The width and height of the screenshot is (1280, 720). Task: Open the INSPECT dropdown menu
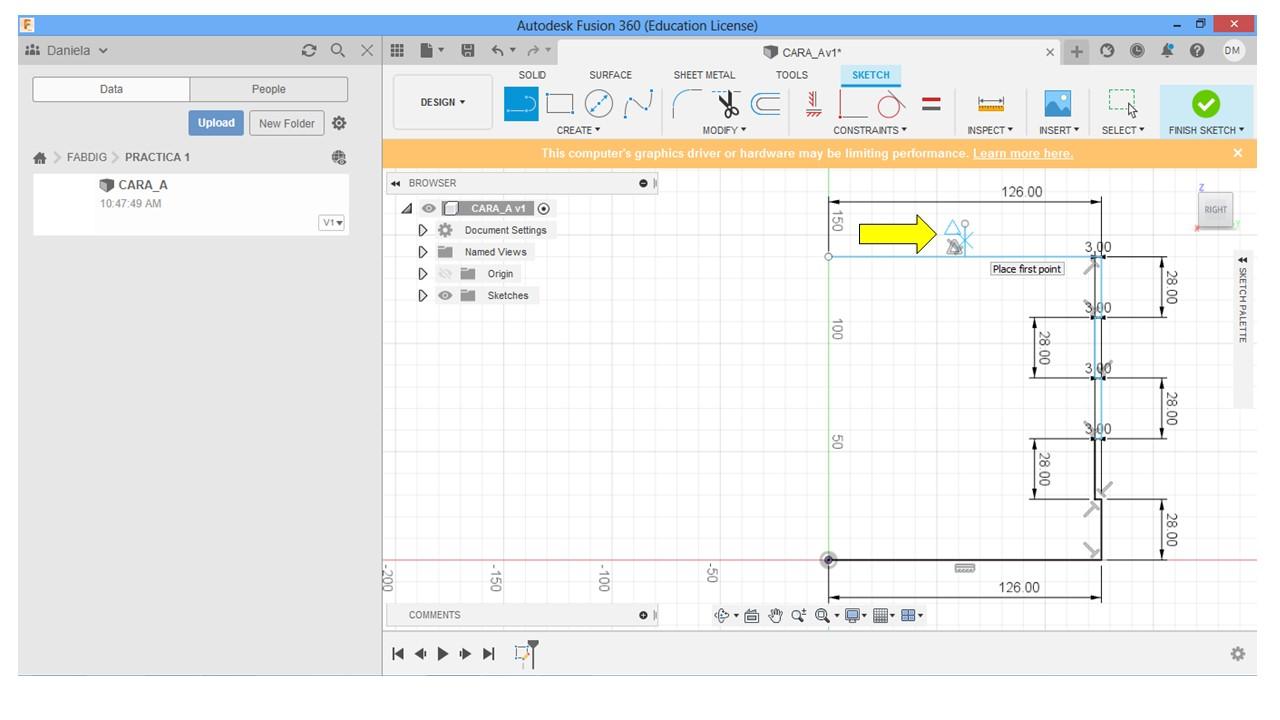(x=990, y=130)
